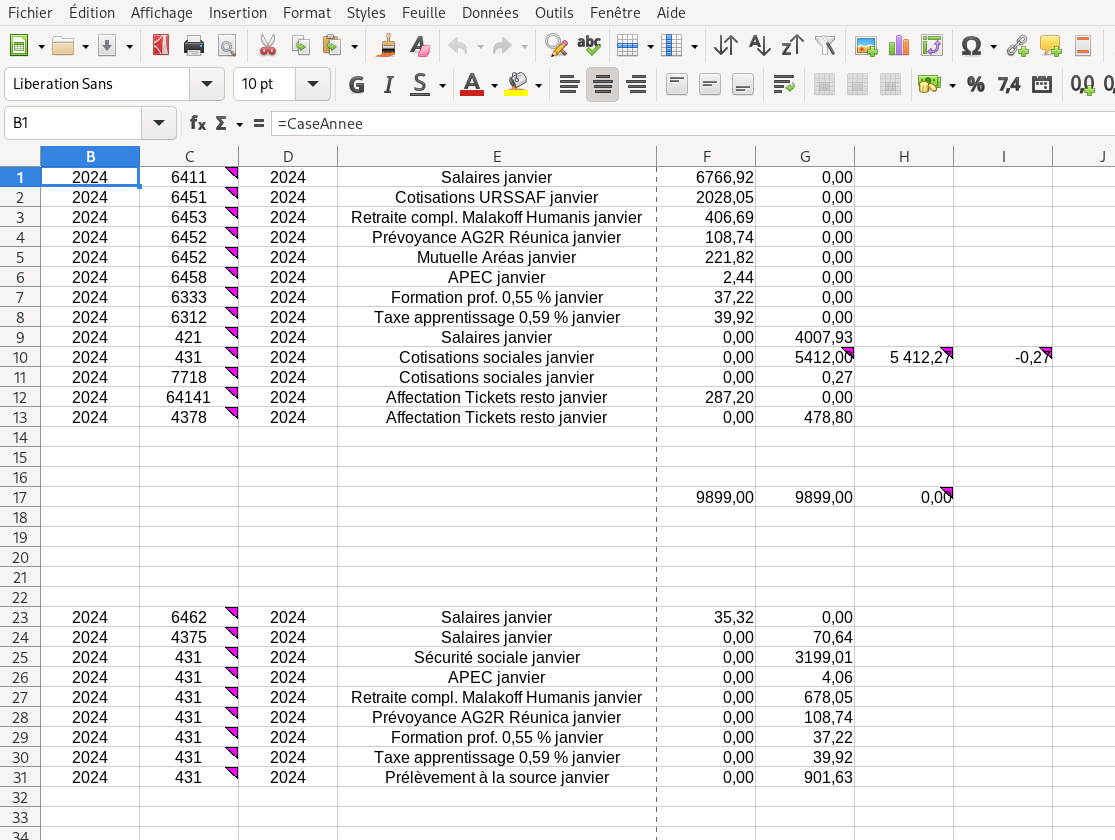Screen dimensions: 1115x840
Task: Open Find and Replace tool
Action: (x=555, y=46)
